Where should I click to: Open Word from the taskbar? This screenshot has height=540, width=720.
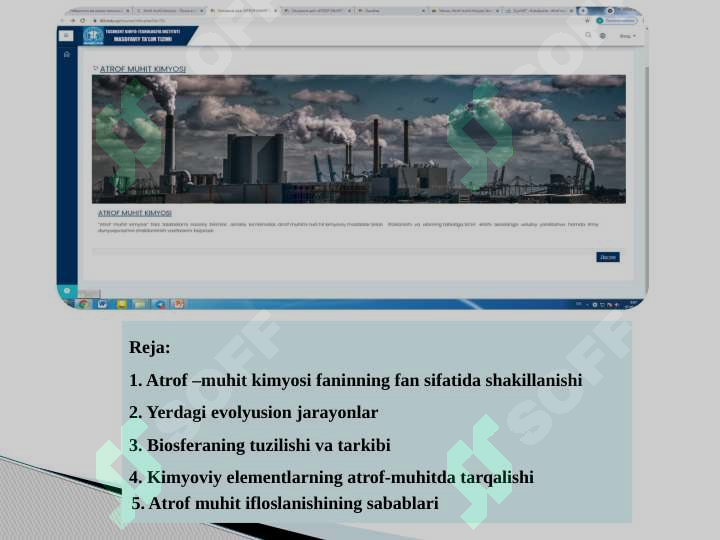pos(102,304)
